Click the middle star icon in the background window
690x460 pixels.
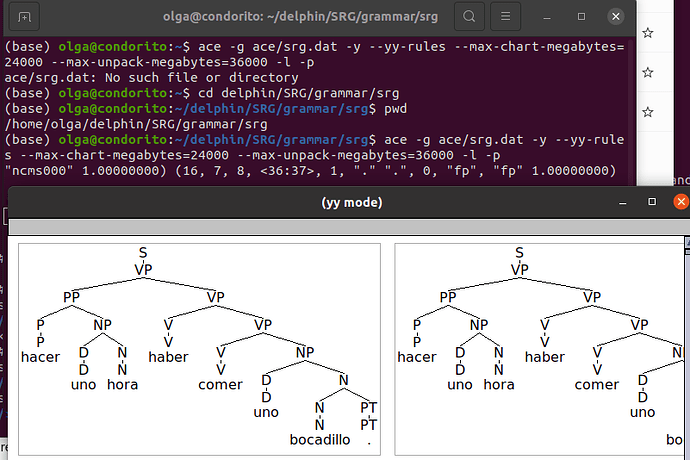click(x=647, y=72)
